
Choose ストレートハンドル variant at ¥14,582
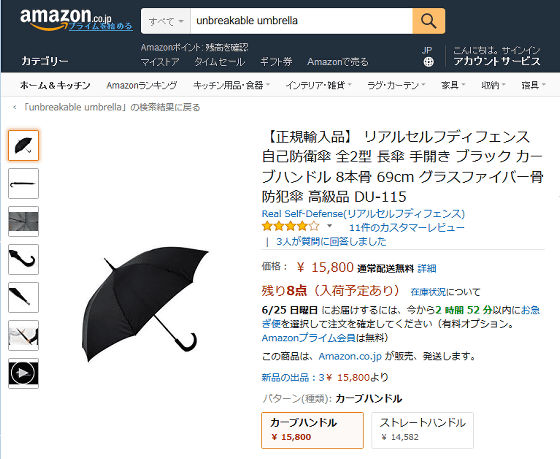422,430
